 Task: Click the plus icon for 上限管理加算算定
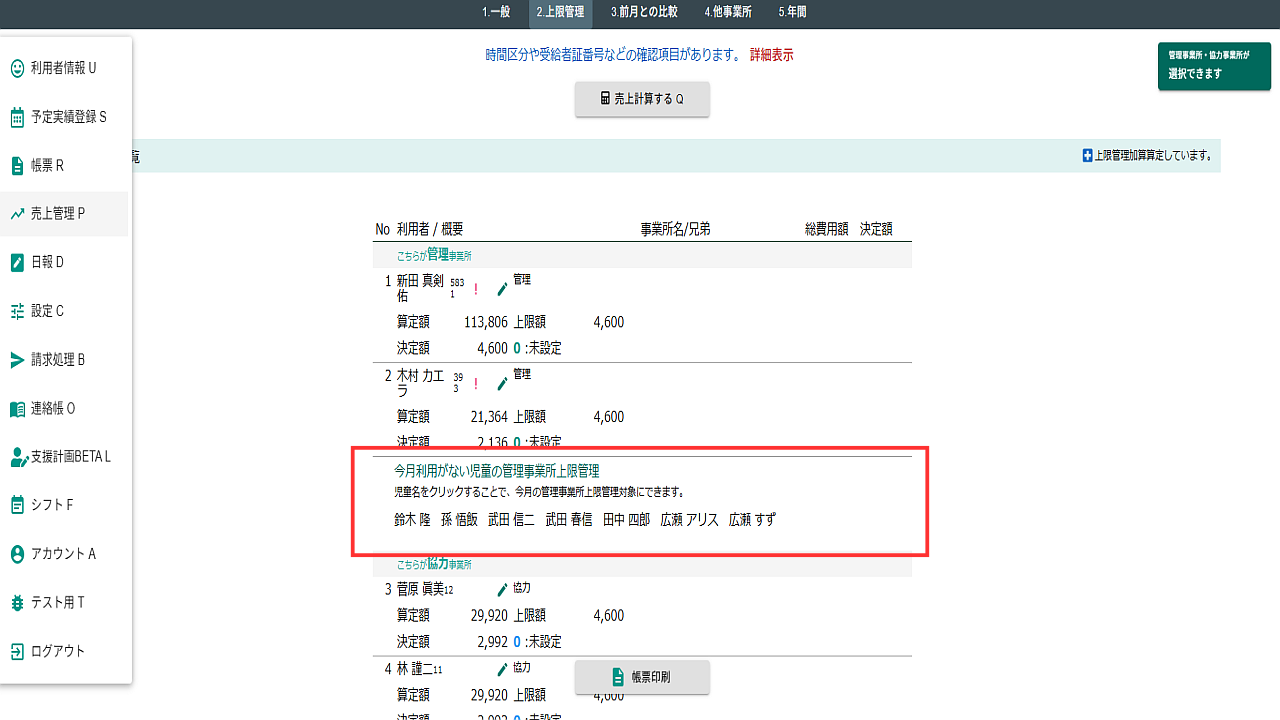click(x=1087, y=156)
